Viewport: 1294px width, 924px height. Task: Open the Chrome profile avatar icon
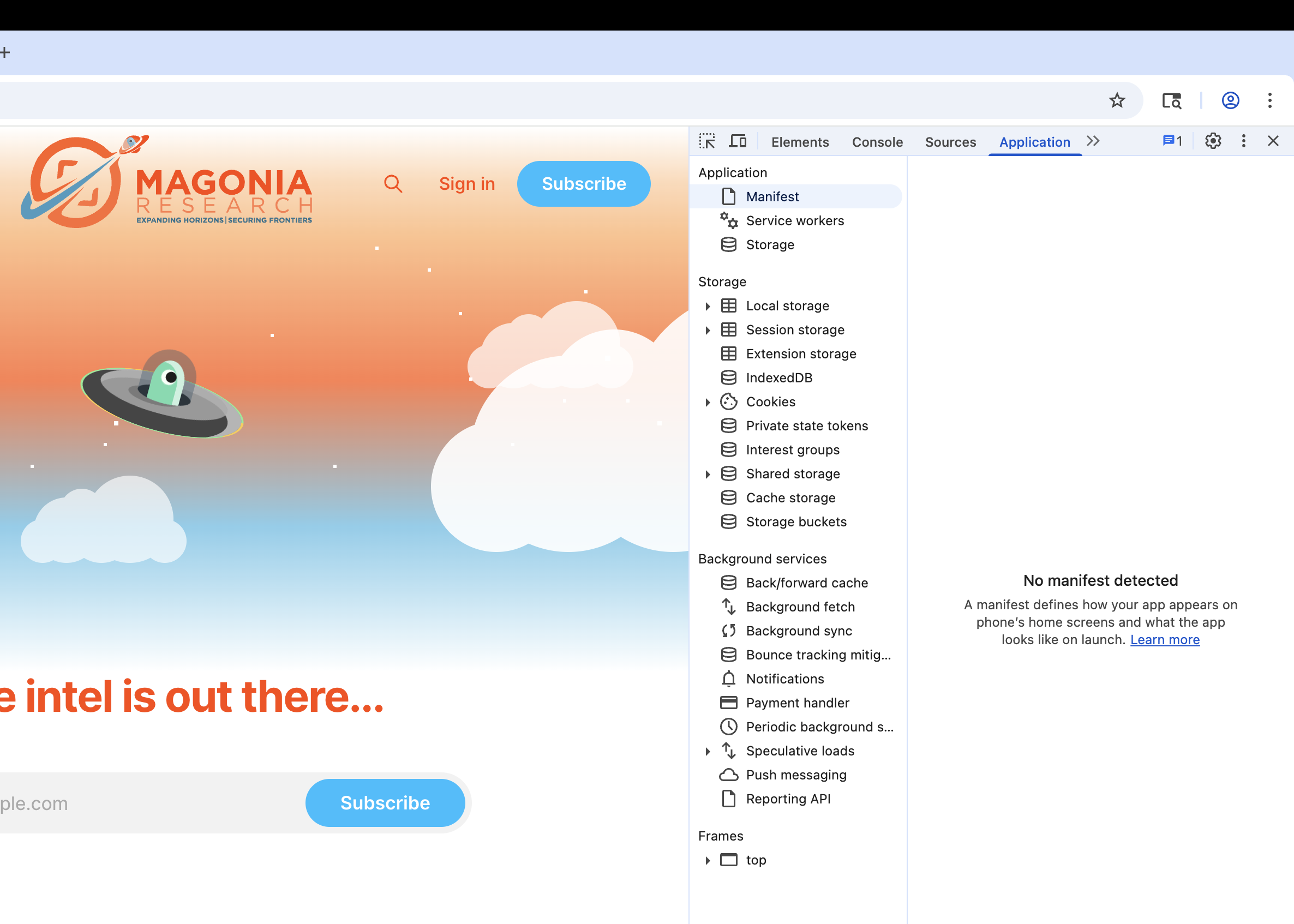[1230, 101]
